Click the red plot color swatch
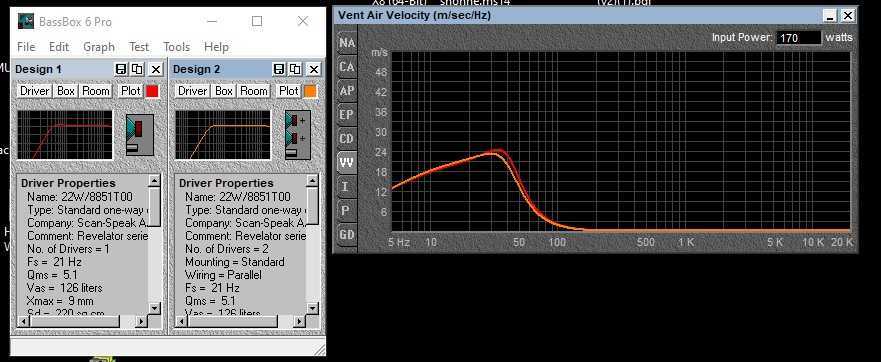 152,91
